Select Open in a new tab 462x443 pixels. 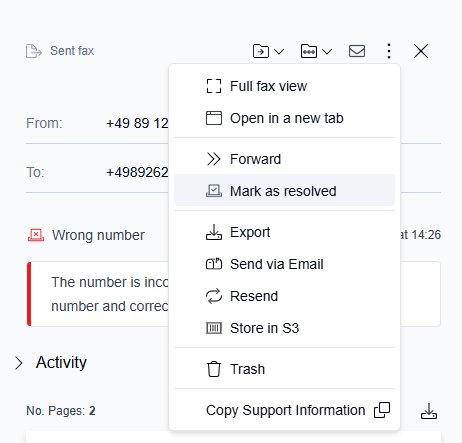point(284,118)
